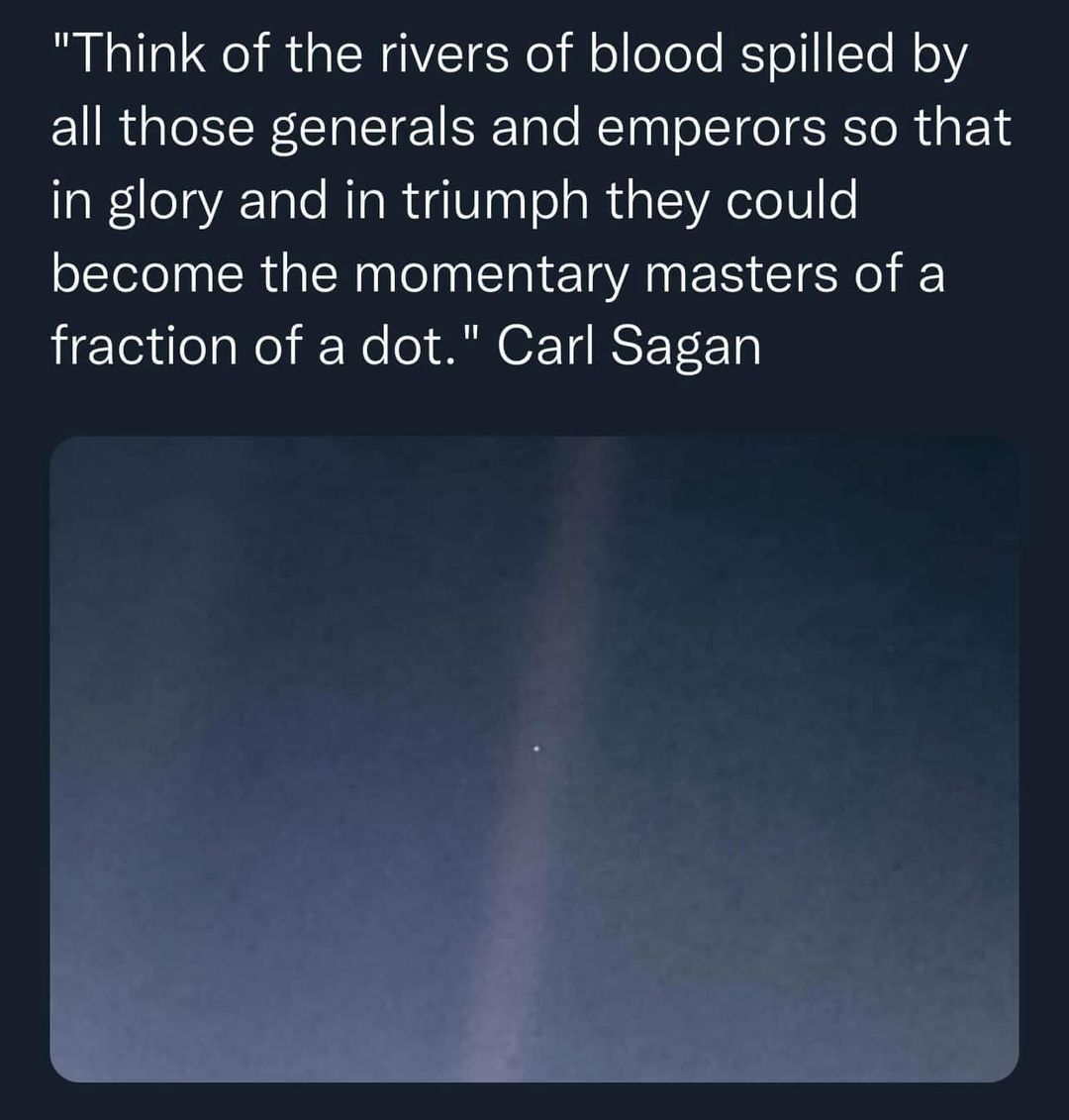Click the word "they" in the third line
The height and width of the screenshot is (1120, 1069).
point(659,202)
